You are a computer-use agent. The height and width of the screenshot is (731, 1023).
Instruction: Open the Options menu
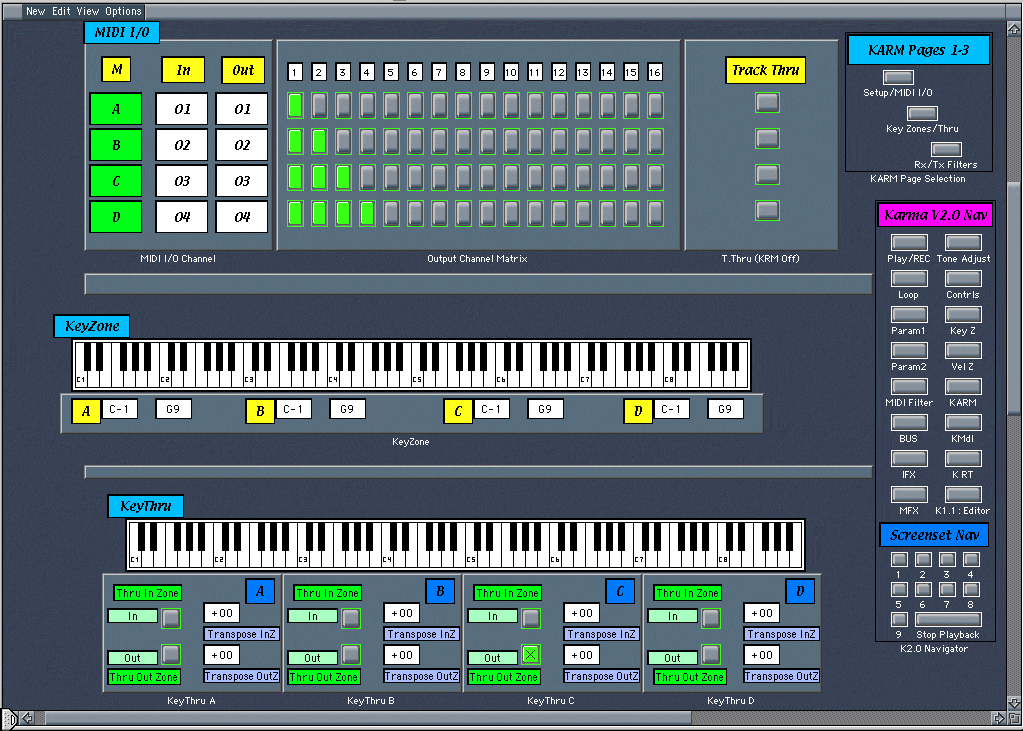point(123,11)
